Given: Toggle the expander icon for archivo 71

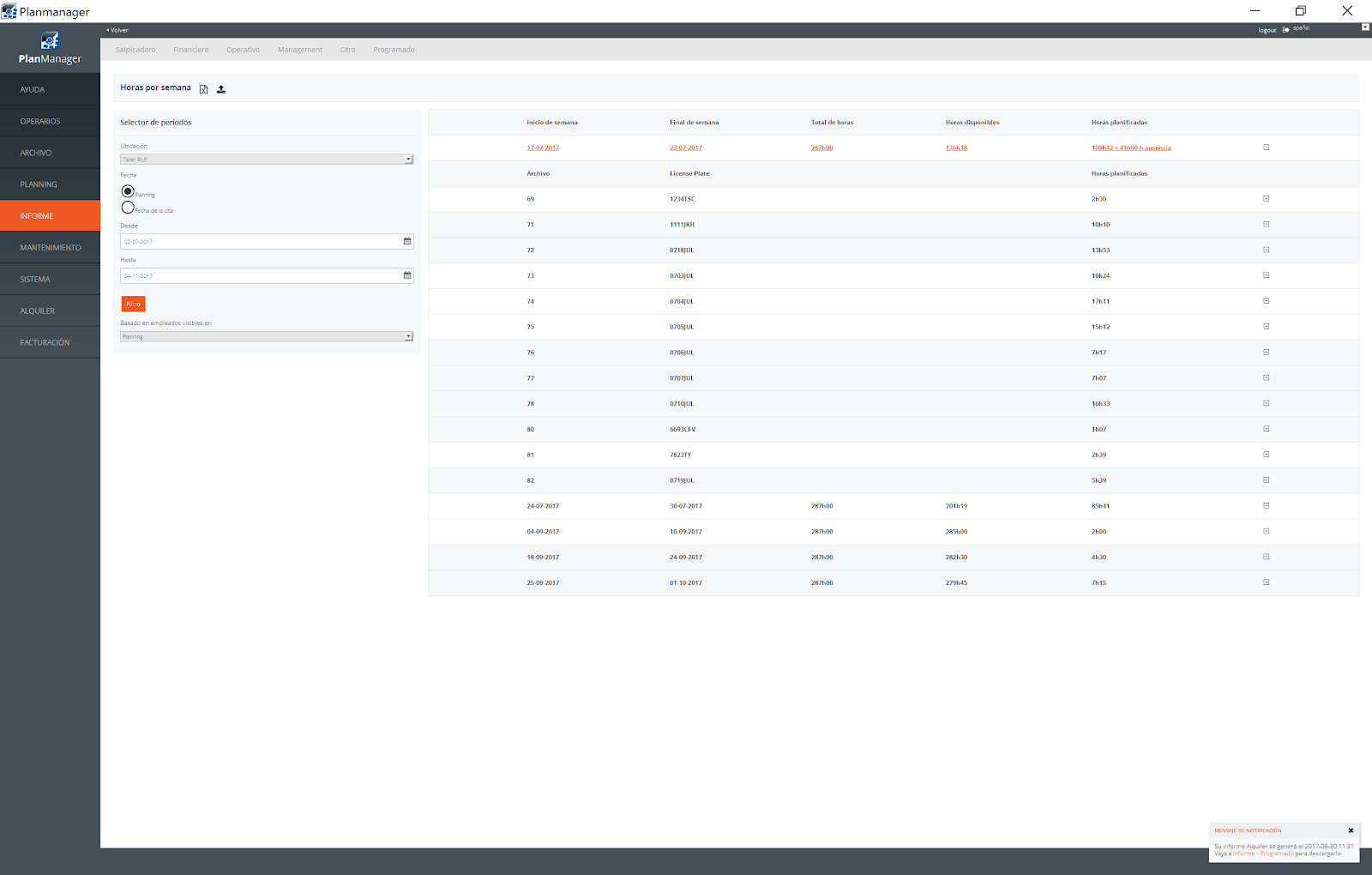Looking at the screenshot, I should coord(1267,225).
